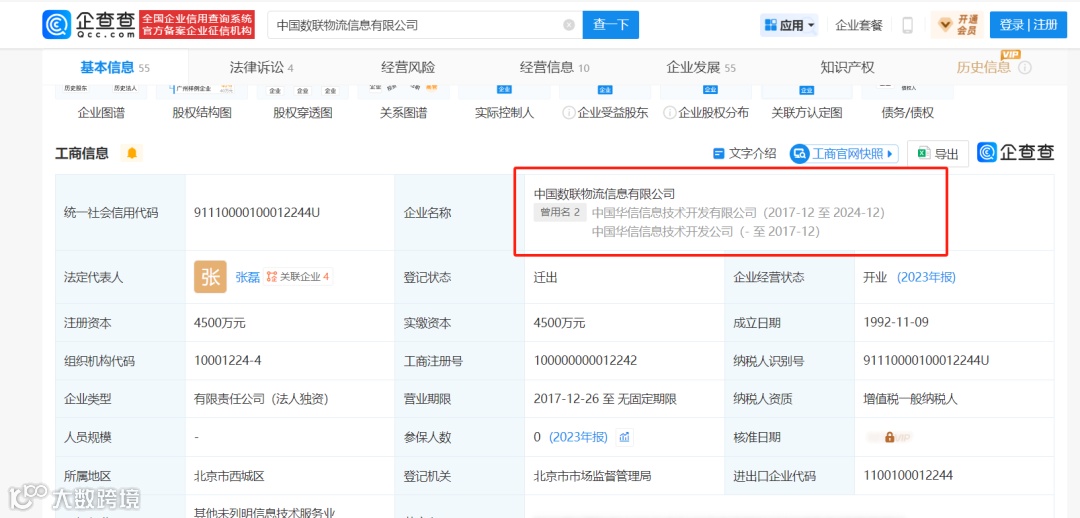Click the 登录 | 注册 button
The image size is (1080, 518).
click(1028, 25)
